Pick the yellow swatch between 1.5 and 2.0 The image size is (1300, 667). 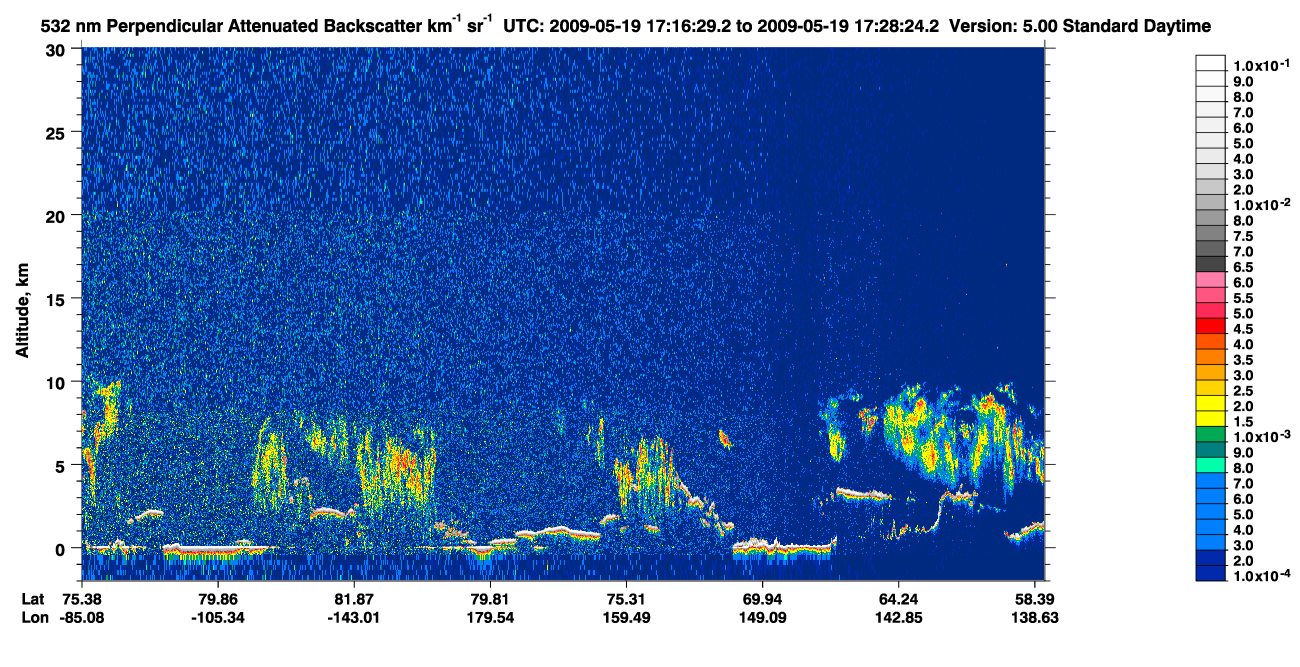pos(1210,418)
